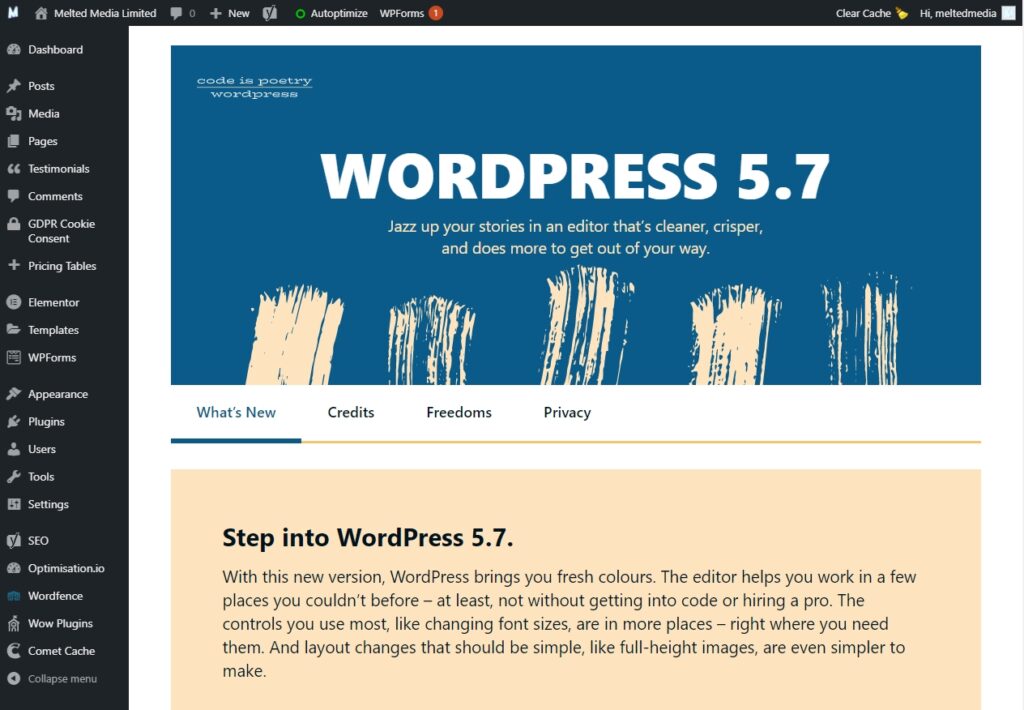Viewport: 1024px width, 710px height.
Task: Open the Yoast icon in the admin bar
Action: [x=270, y=13]
